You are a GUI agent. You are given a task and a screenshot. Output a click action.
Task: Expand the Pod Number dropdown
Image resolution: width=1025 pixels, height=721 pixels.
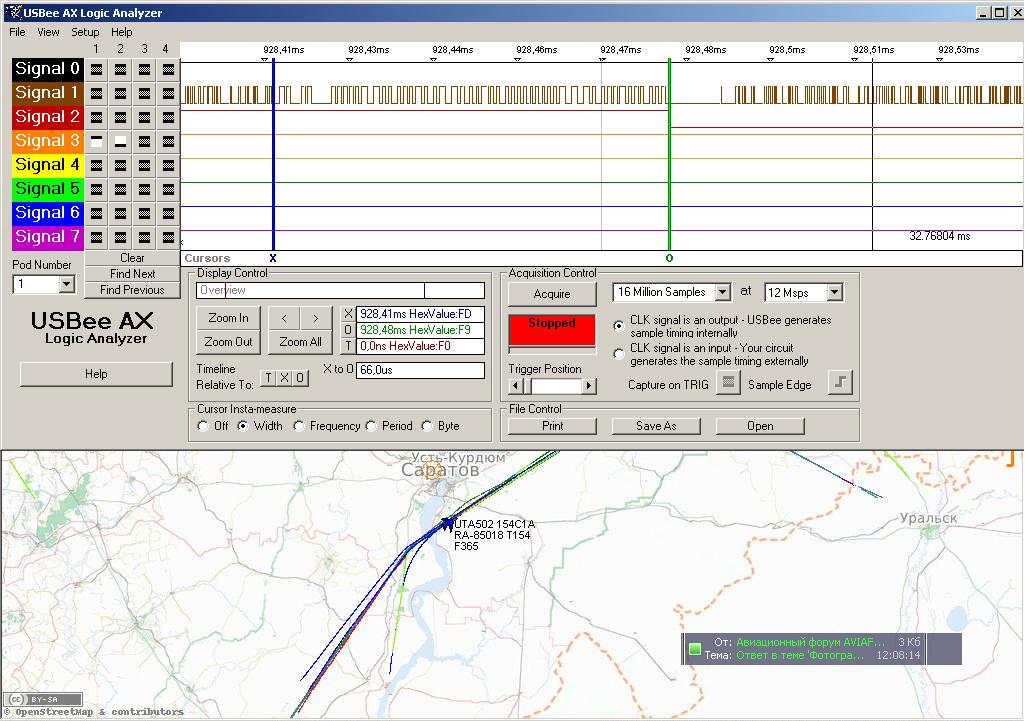tap(66, 284)
